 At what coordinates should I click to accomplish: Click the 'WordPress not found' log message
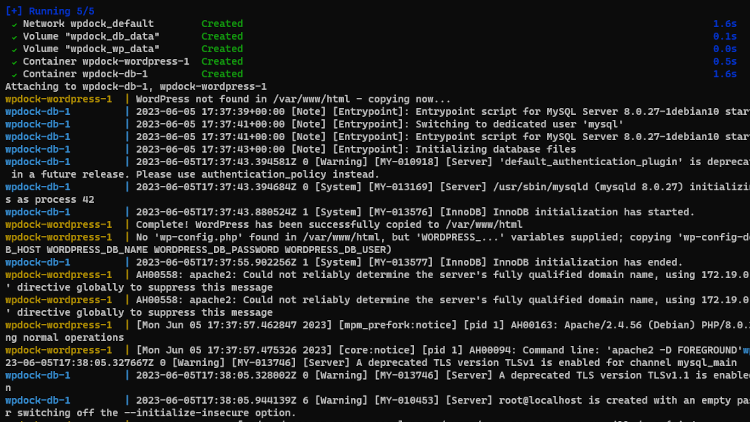pos(293,99)
